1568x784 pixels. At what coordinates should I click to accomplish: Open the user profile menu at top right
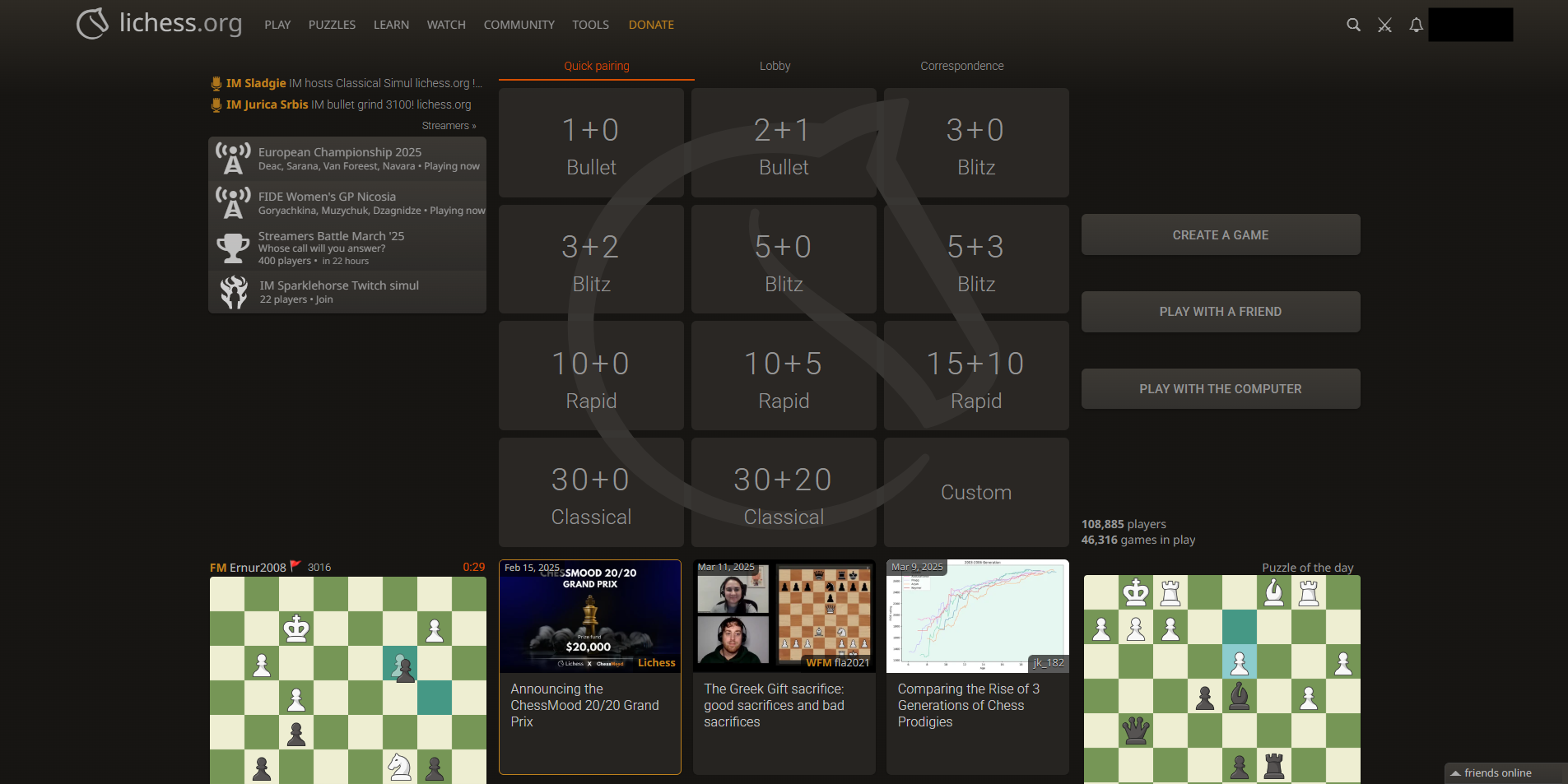[1470, 25]
